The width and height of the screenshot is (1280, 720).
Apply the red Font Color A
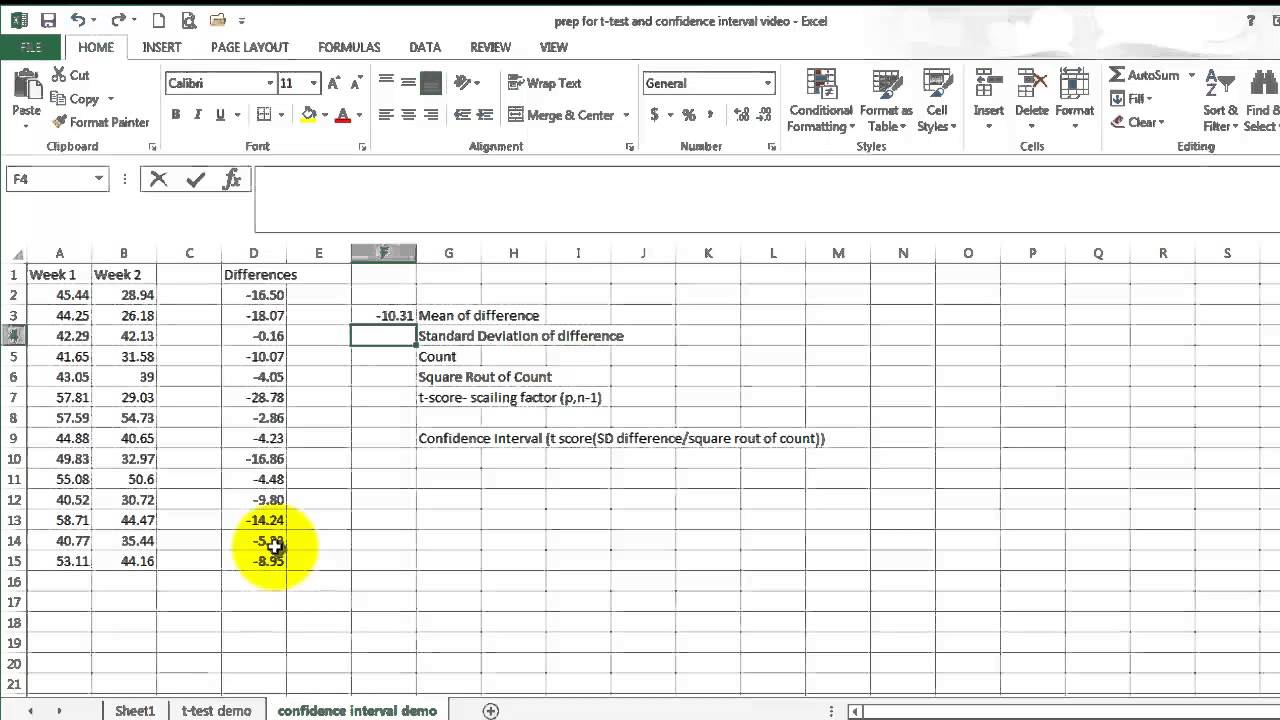point(343,115)
